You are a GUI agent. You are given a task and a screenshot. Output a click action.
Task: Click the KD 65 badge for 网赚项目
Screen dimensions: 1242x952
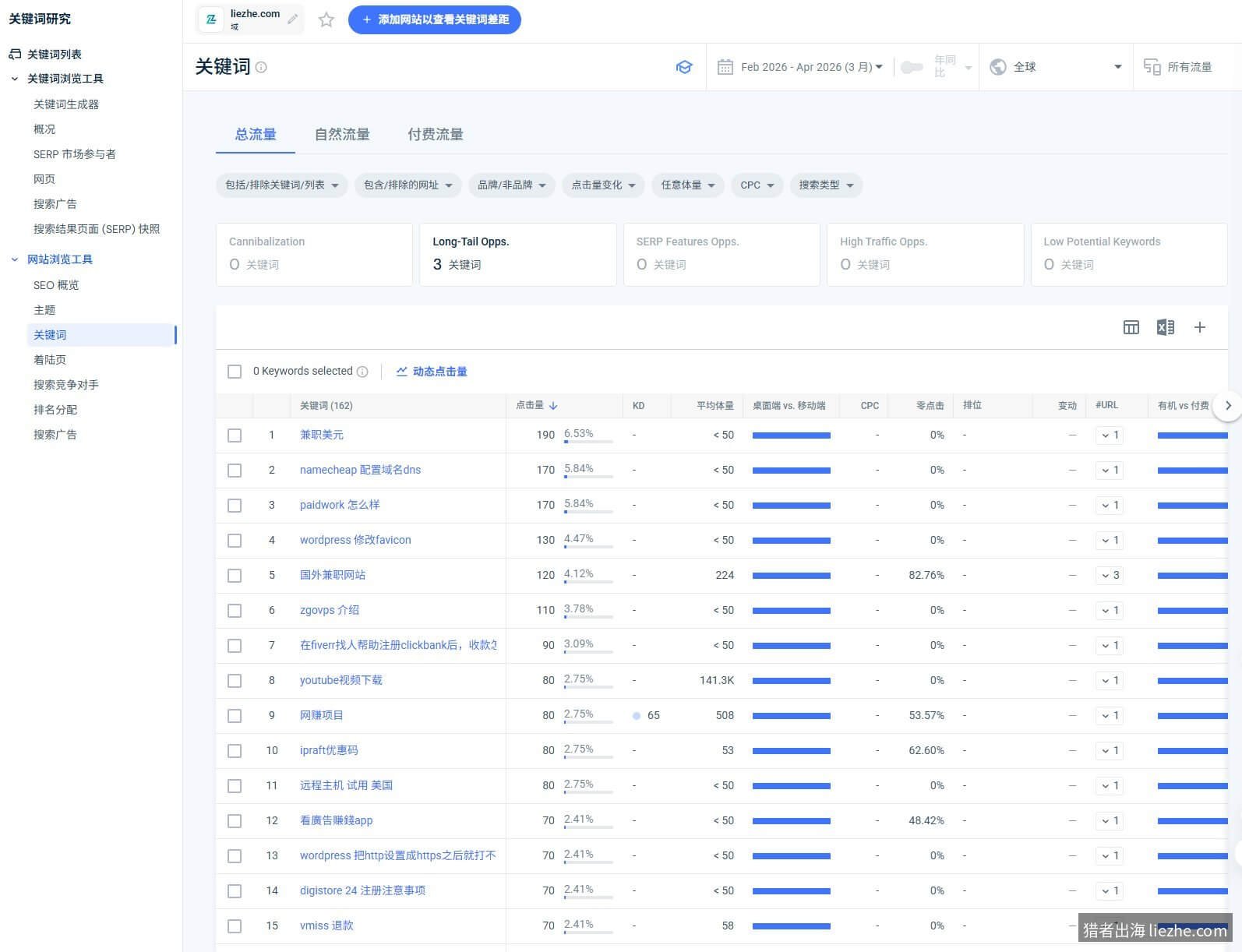[647, 715]
